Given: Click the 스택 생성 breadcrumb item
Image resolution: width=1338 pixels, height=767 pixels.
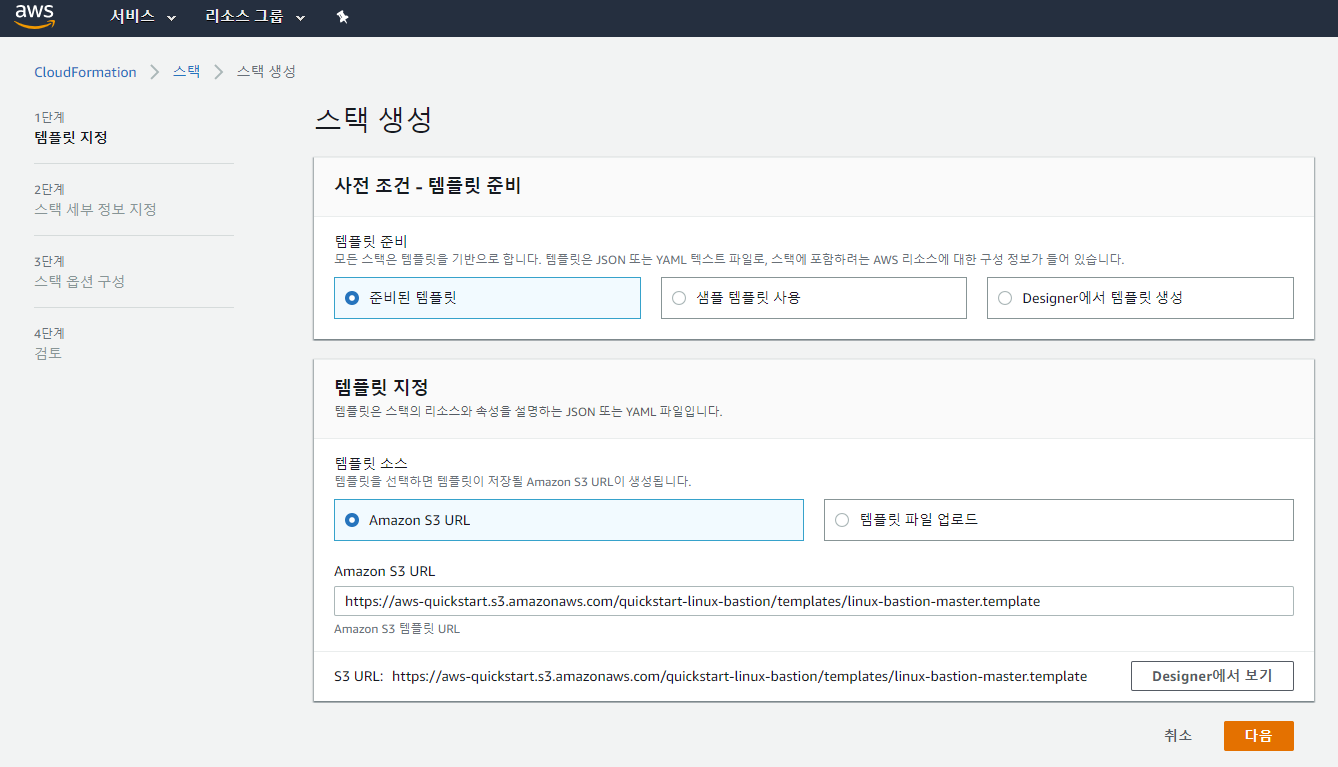Looking at the screenshot, I should pyautogui.click(x=266, y=72).
